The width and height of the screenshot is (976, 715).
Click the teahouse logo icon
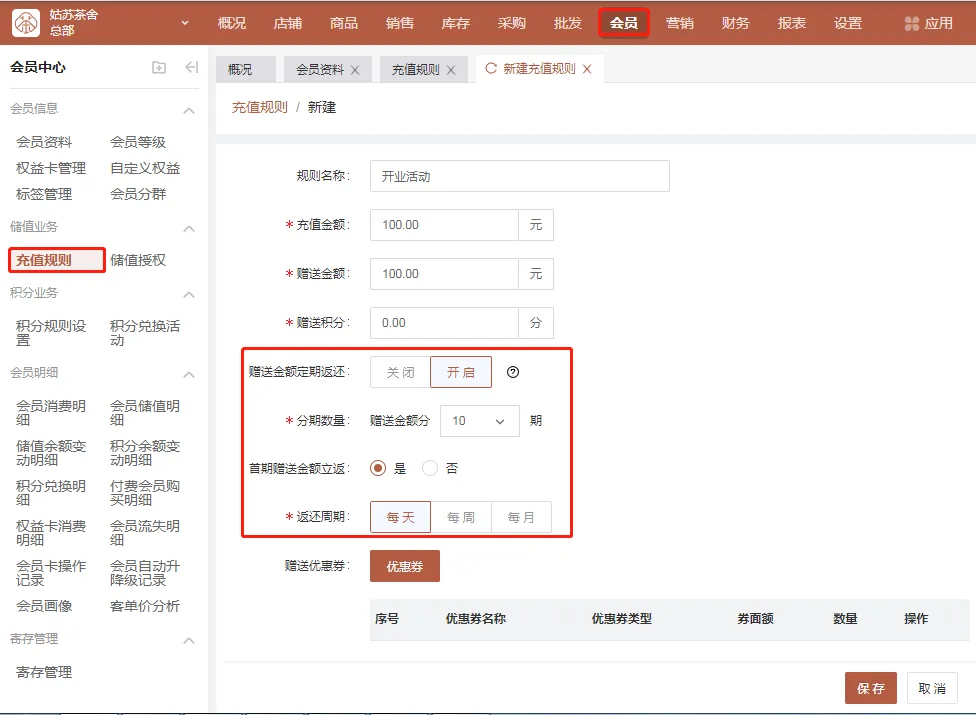tap(26, 23)
